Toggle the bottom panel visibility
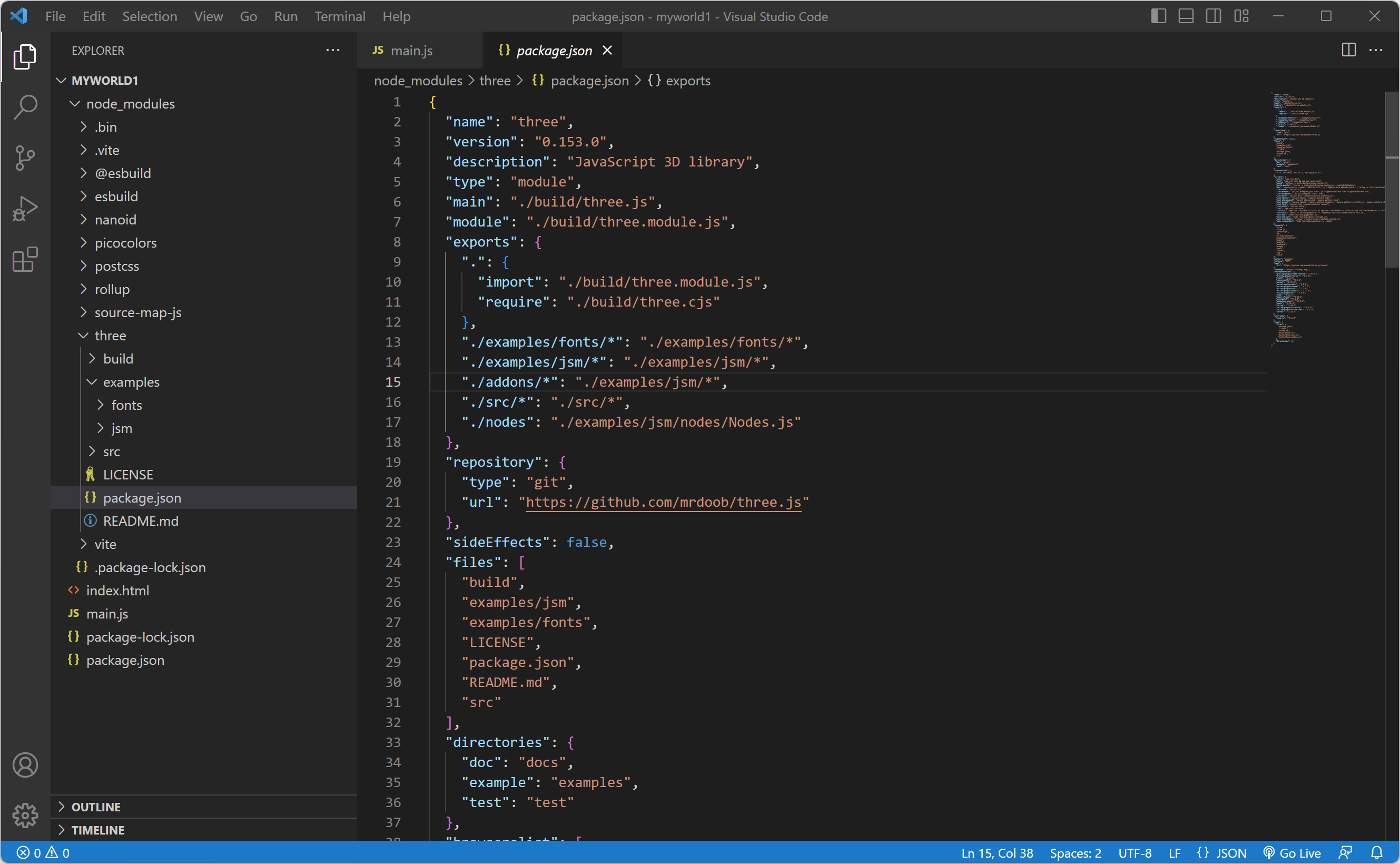This screenshot has height=864, width=1400. [x=1186, y=16]
